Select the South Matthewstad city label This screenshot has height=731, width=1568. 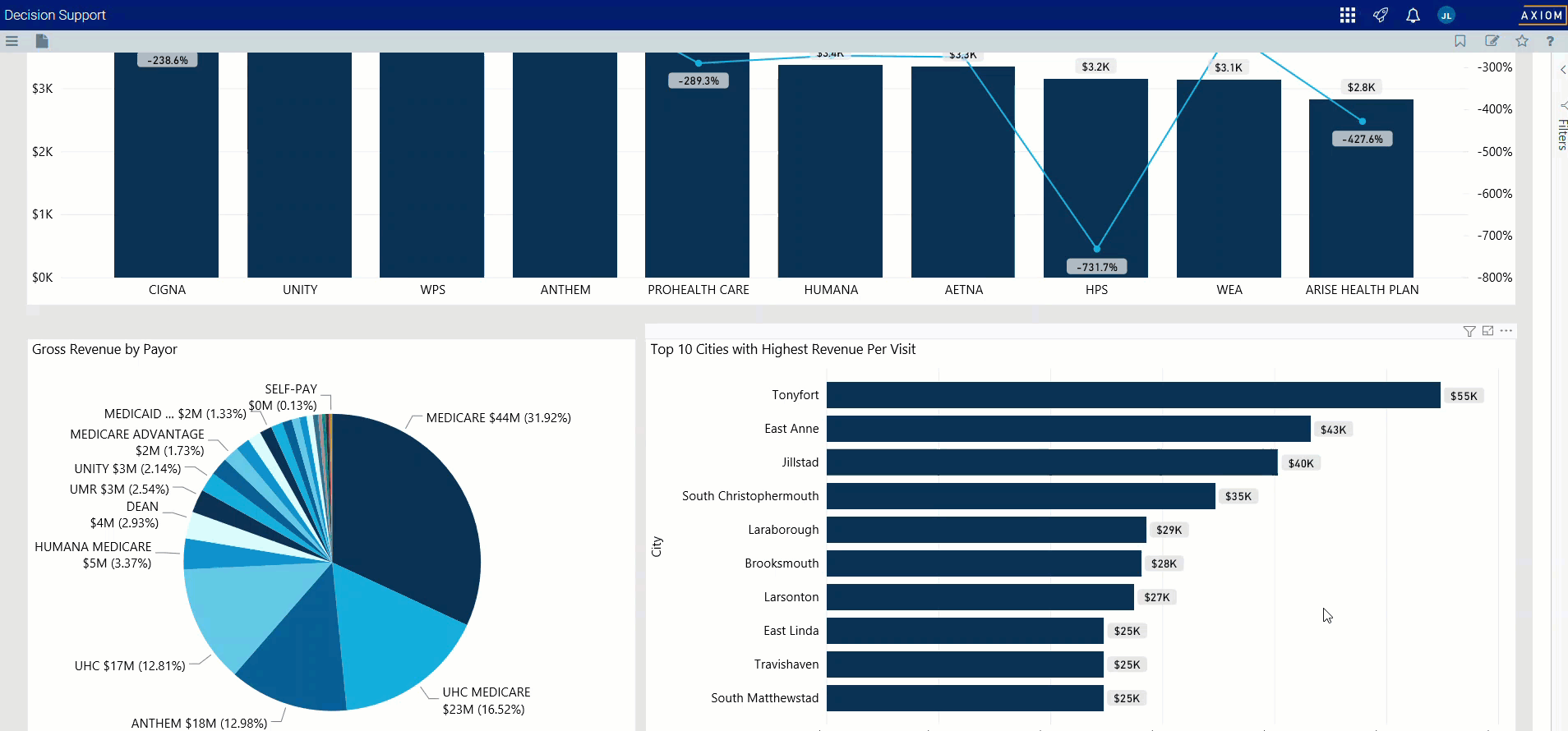click(764, 698)
